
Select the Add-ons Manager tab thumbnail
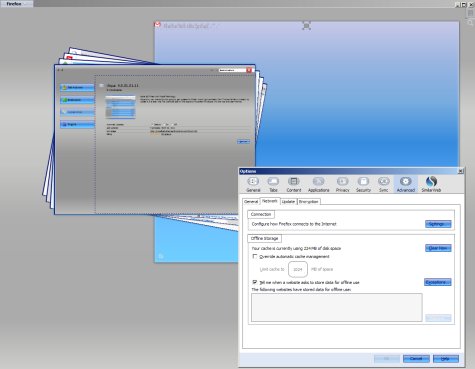tap(155, 139)
